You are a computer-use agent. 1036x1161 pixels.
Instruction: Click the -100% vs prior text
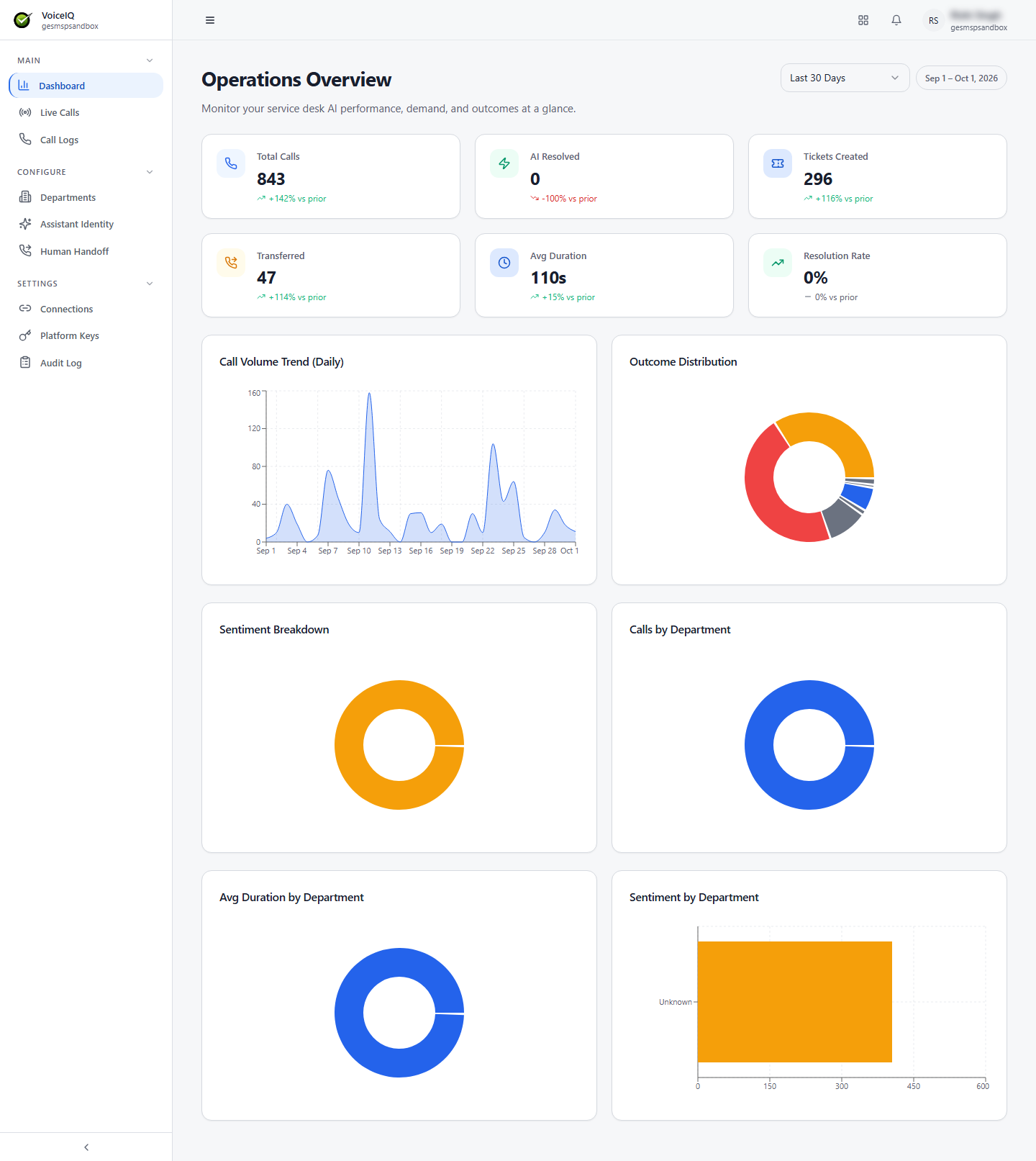569,199
